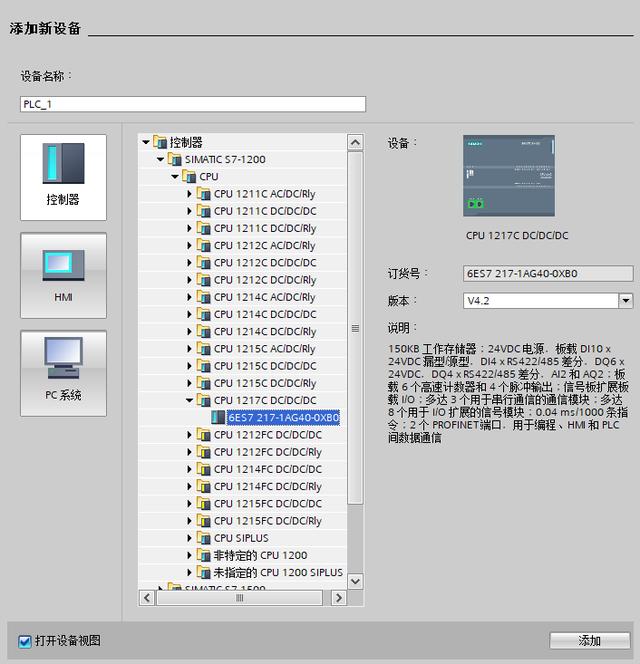Click folder icon of CPU 1212C DC/DC/DC

pos(203,263)
